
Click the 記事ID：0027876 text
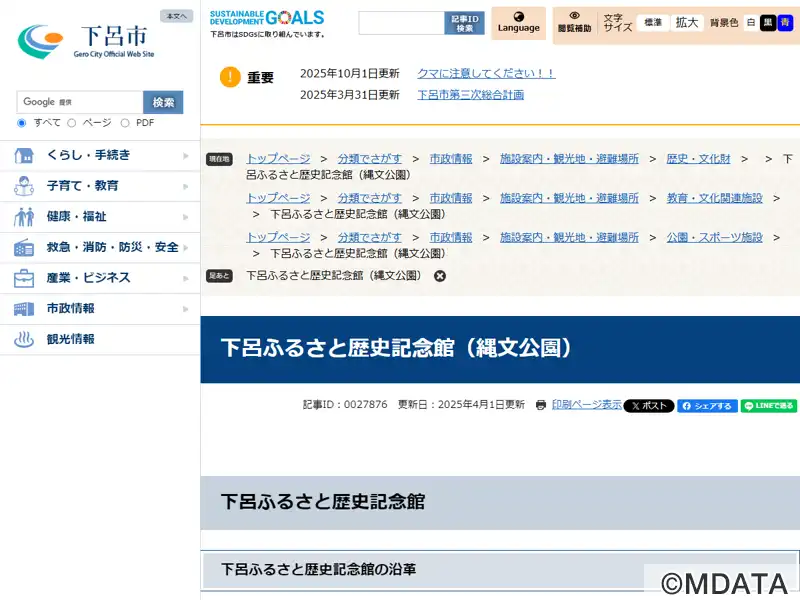click(345, 405)
